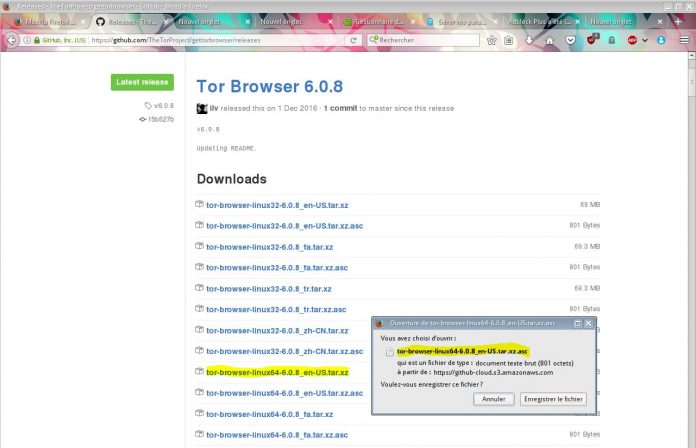
Task: Click package icon beside linux32 fa.tar.xz
Action: (199, 246)
